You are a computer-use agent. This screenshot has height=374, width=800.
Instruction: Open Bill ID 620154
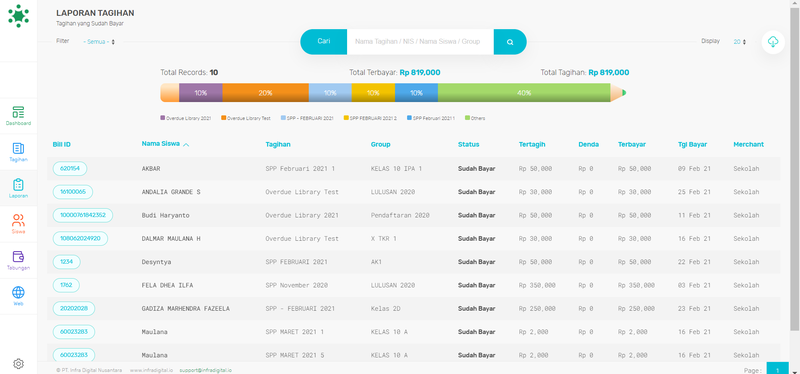tap(70, 168)
